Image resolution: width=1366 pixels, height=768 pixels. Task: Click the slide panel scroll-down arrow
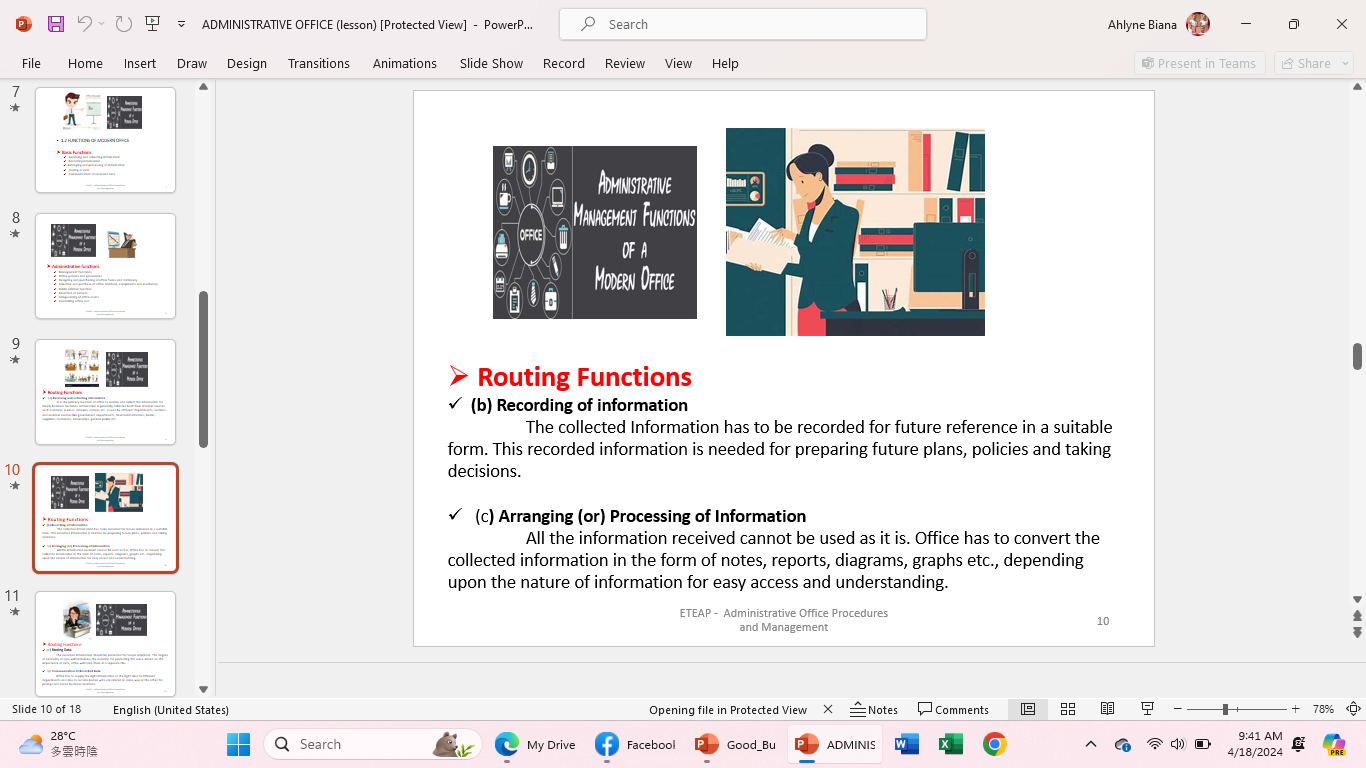tap(204, 690)
